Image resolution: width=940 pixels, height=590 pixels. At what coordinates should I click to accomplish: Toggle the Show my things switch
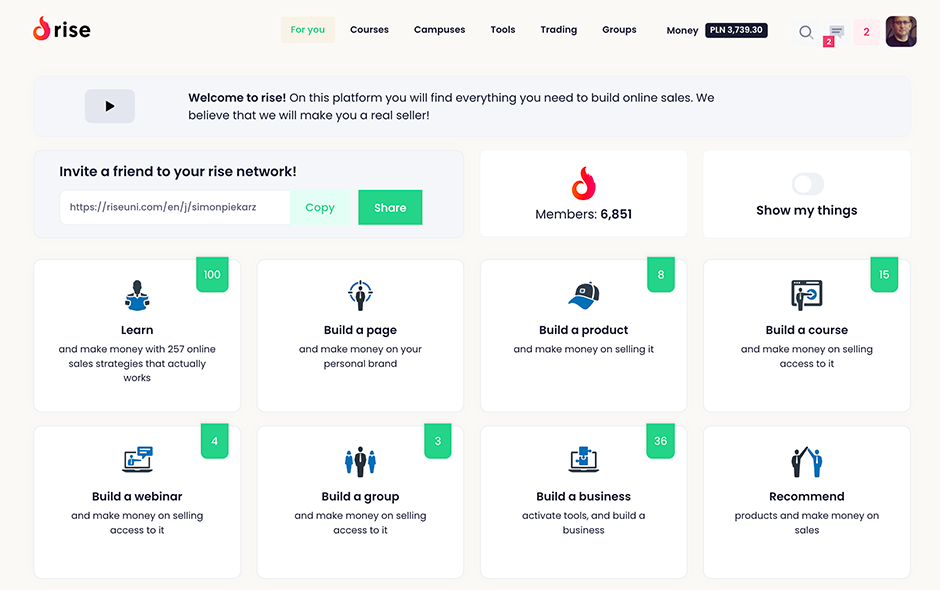click(x=807, y=184)
